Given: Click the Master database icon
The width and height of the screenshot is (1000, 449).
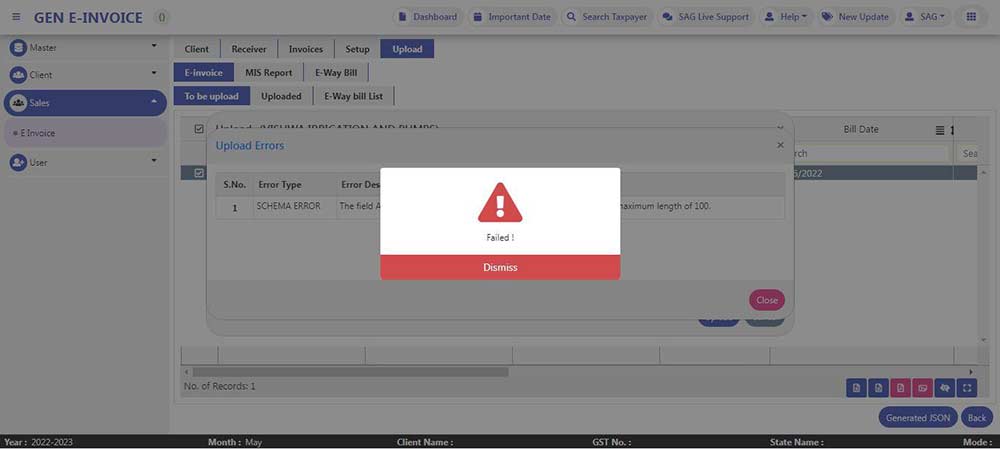Looking at the screenshot, I should 18,47.
